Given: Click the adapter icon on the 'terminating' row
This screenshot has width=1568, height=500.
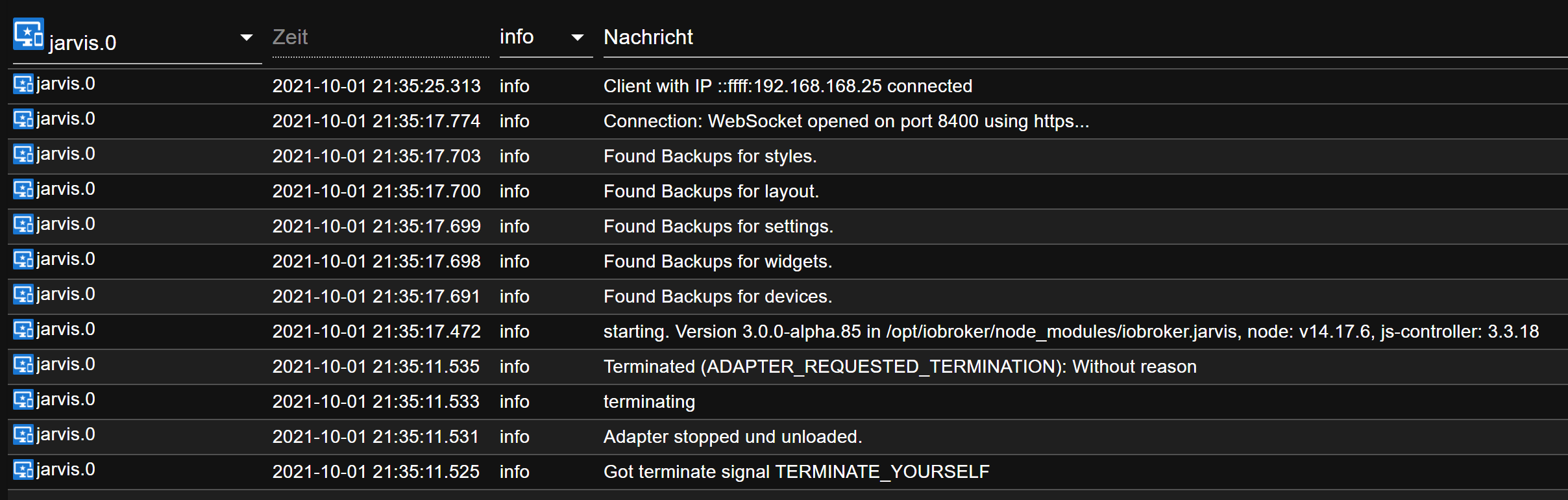Looking at the screenshot, I should [23, 400].
